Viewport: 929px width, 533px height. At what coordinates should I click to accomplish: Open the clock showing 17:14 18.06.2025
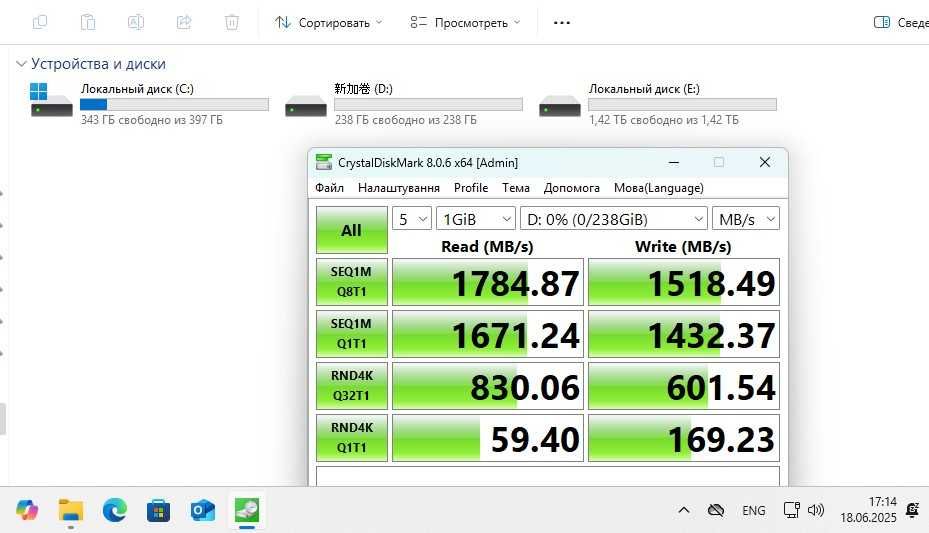tap(869, 510)
